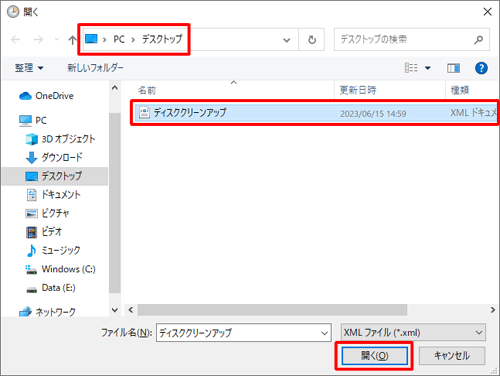500x376 pixels.
Task: Click the sidebar vertical scrollbar thumb
Action: pyautogui.click(x=115, y=203)
